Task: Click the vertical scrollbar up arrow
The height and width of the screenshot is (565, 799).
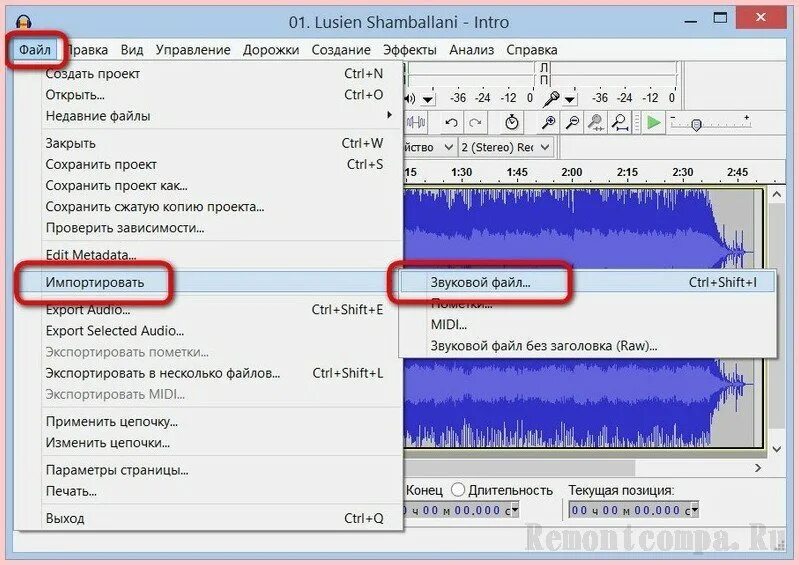Action: (x=776, y=194)
